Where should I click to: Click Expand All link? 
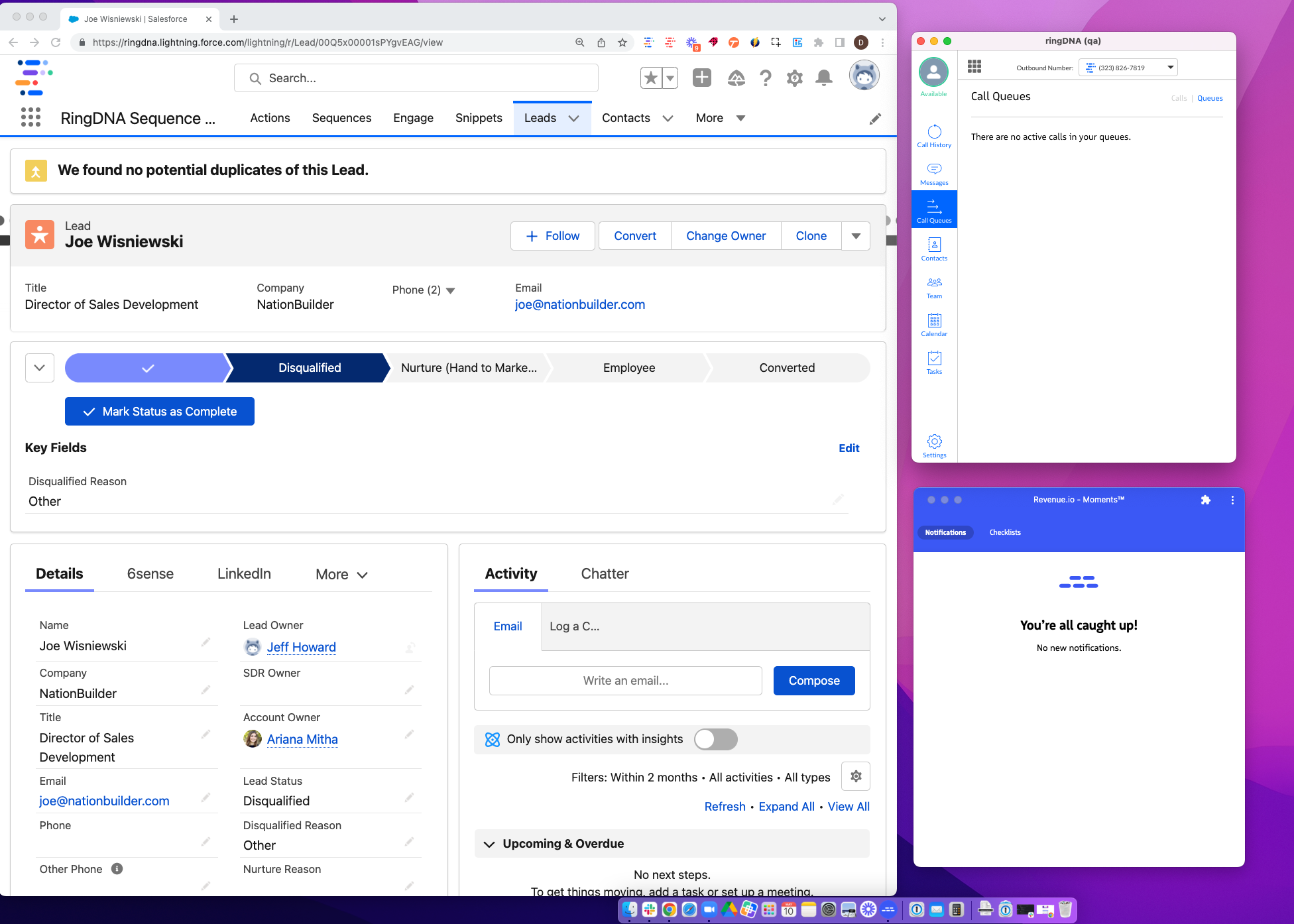coord(786,807)
